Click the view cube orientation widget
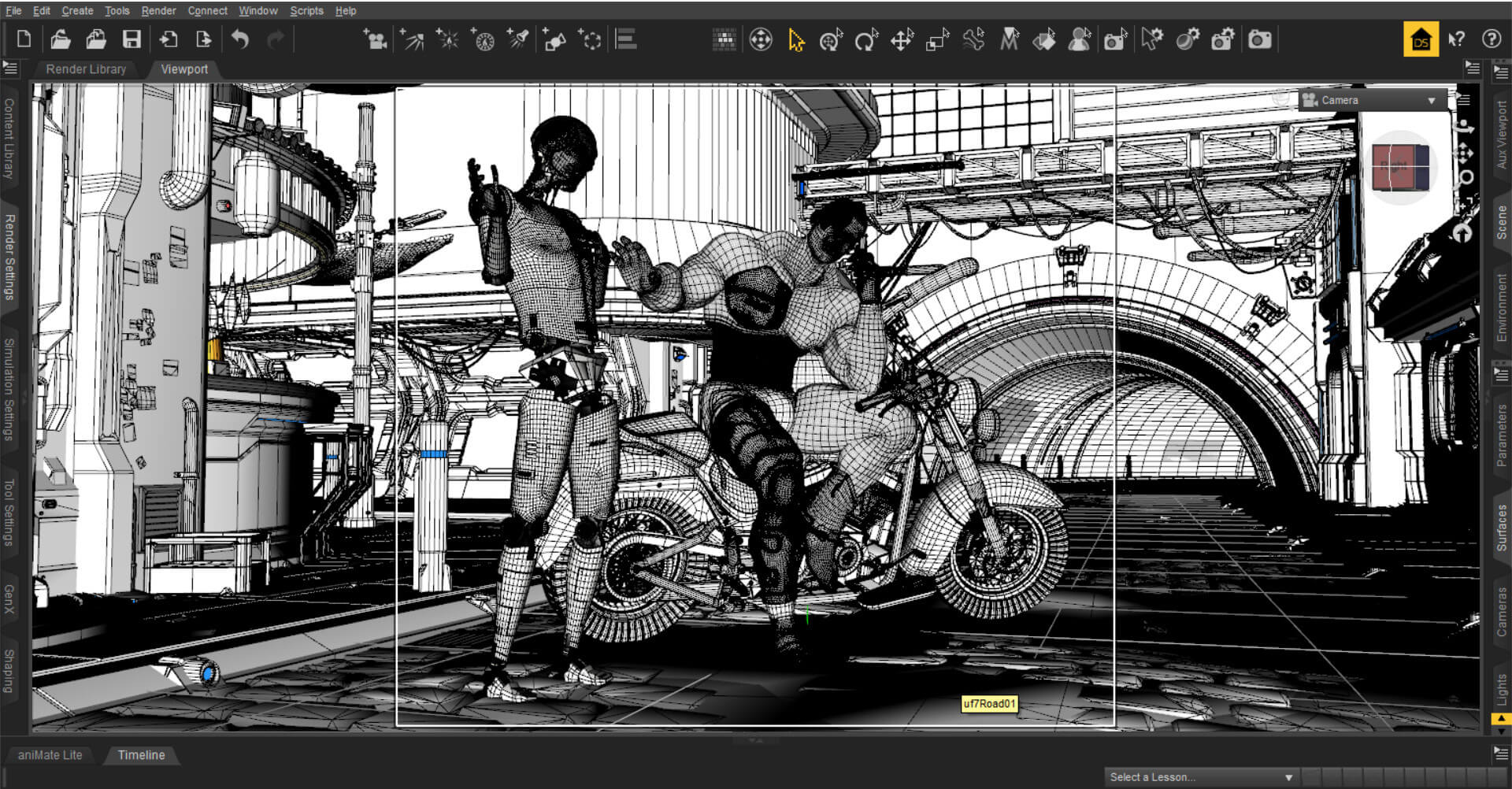 1401,167
